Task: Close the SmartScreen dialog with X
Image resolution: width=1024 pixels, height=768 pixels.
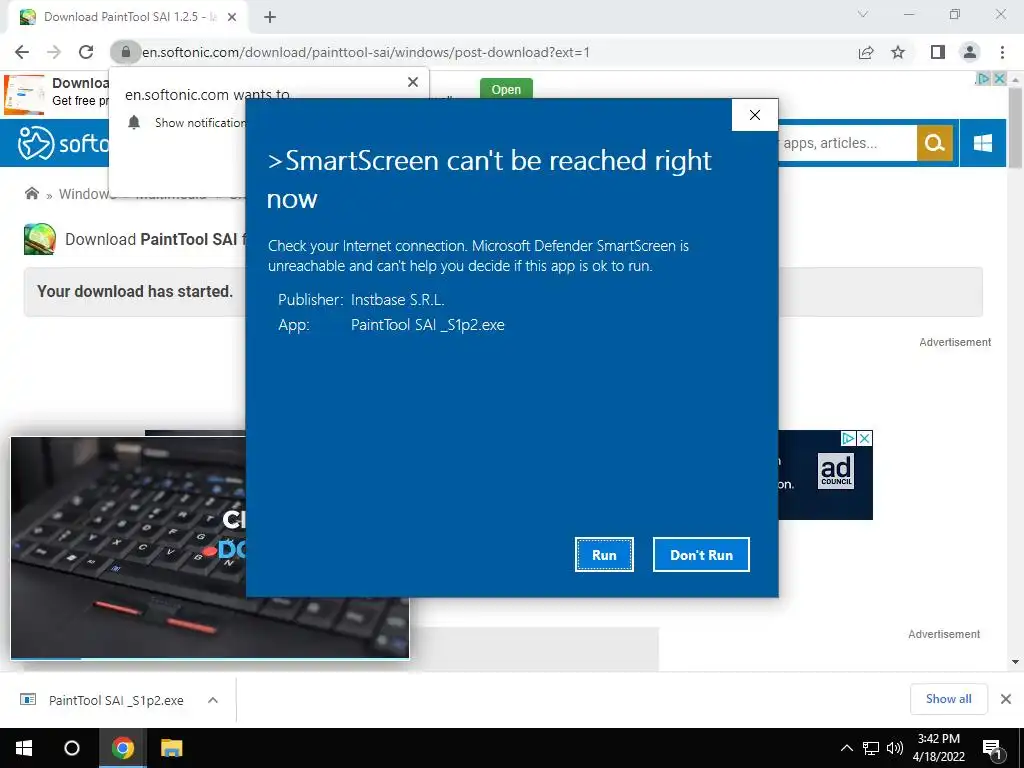Action: [x=755, y=115]
